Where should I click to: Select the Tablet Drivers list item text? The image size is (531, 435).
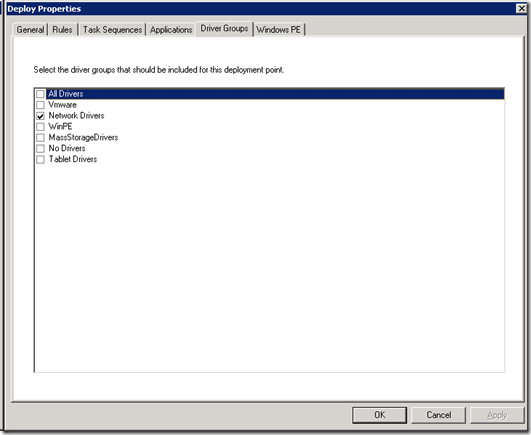(x=73, y=159)
